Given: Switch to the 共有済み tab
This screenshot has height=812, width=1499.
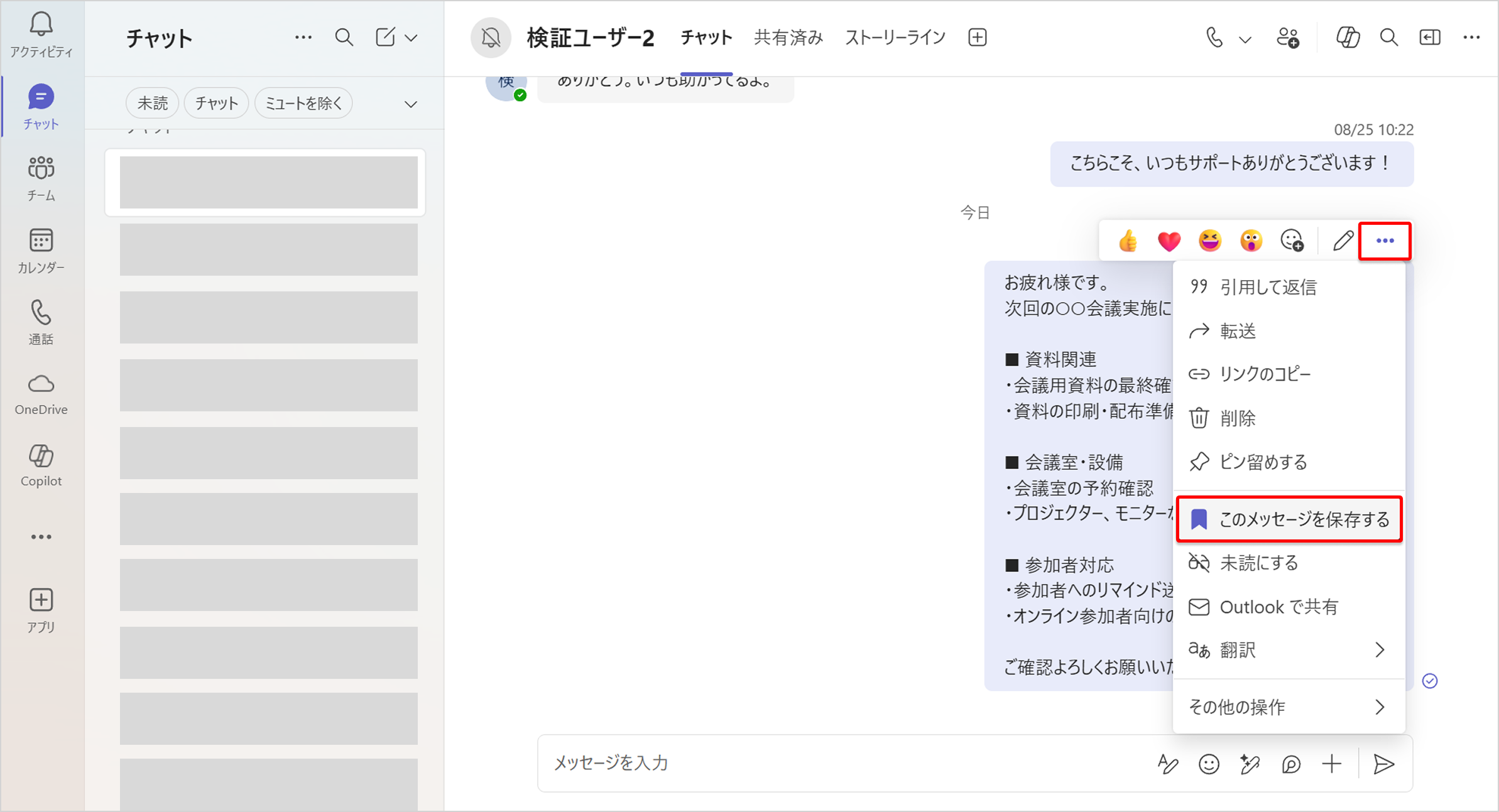Looking at the screenshot, I should (x=788, y=38).
